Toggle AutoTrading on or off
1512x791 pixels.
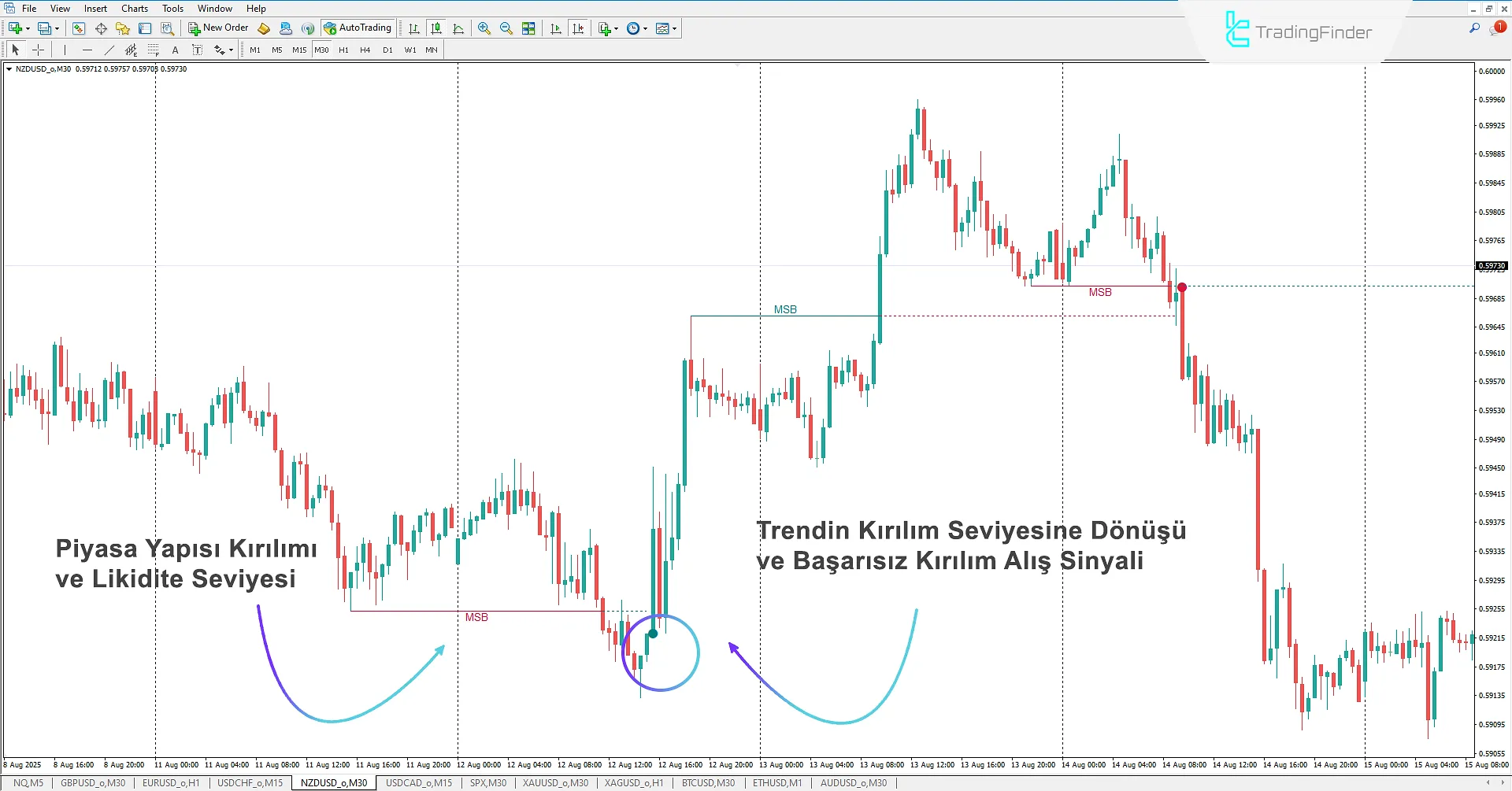[x=358, y=28]
